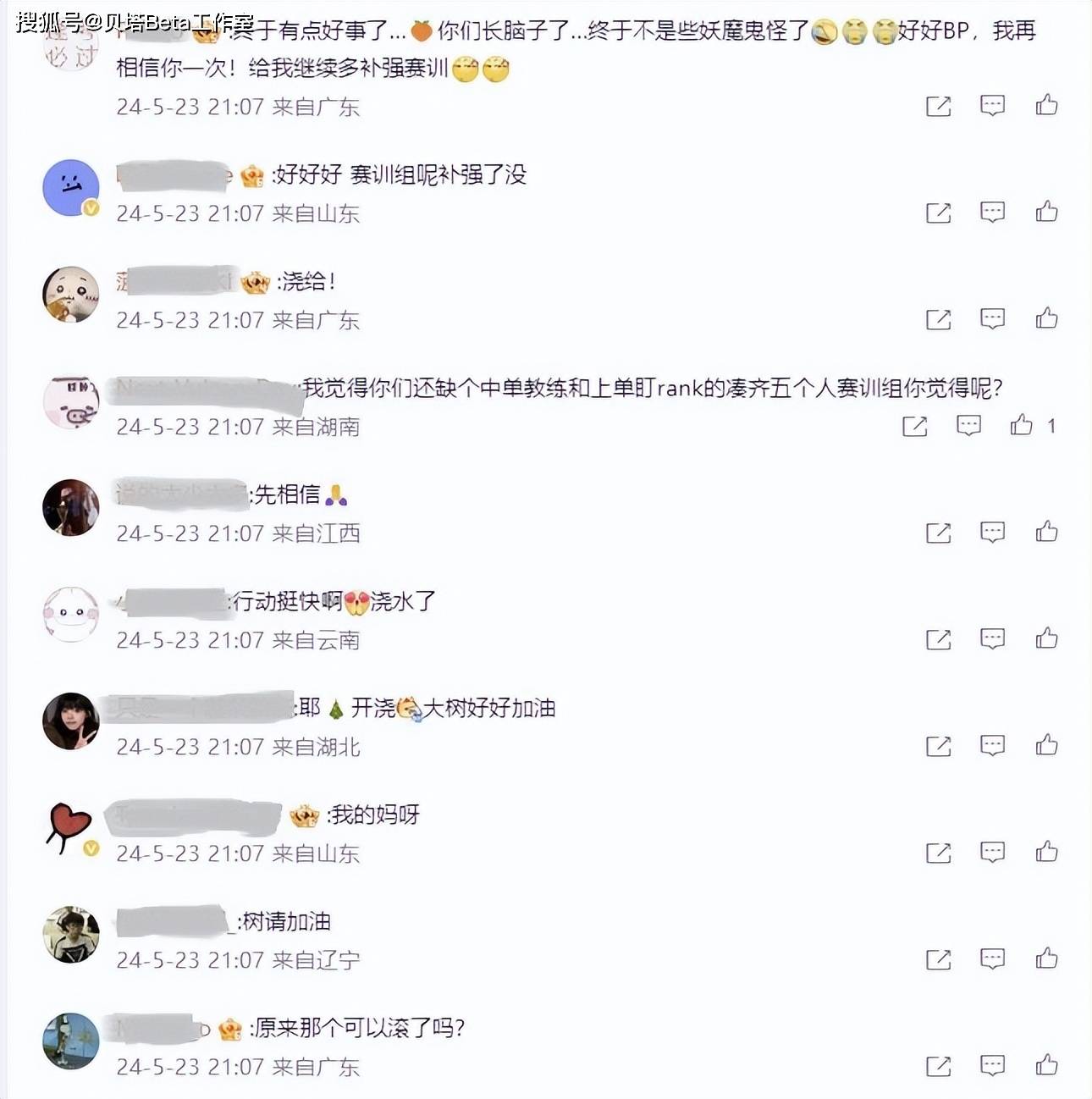Reply to the comment '我的妈呀'
The image size is (1092, 1099).
click(x=992, y=852)
